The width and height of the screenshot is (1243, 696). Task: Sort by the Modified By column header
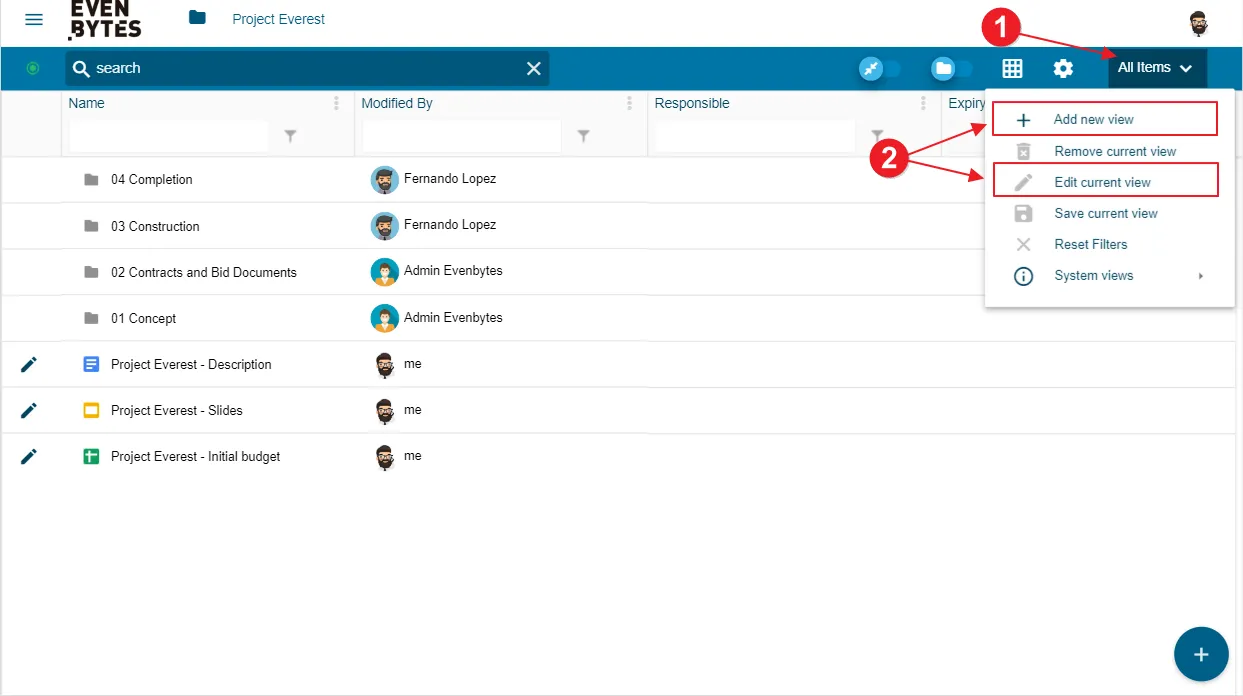tap(397, 103)
